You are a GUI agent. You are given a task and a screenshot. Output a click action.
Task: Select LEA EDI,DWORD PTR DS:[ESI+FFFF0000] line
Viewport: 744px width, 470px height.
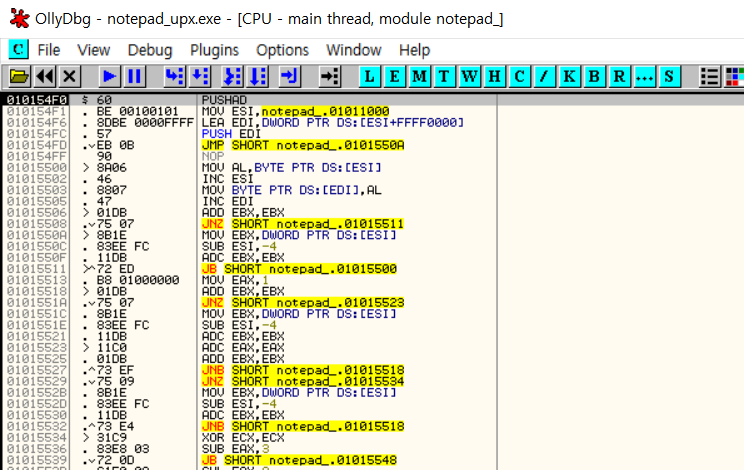click(333, 123)
